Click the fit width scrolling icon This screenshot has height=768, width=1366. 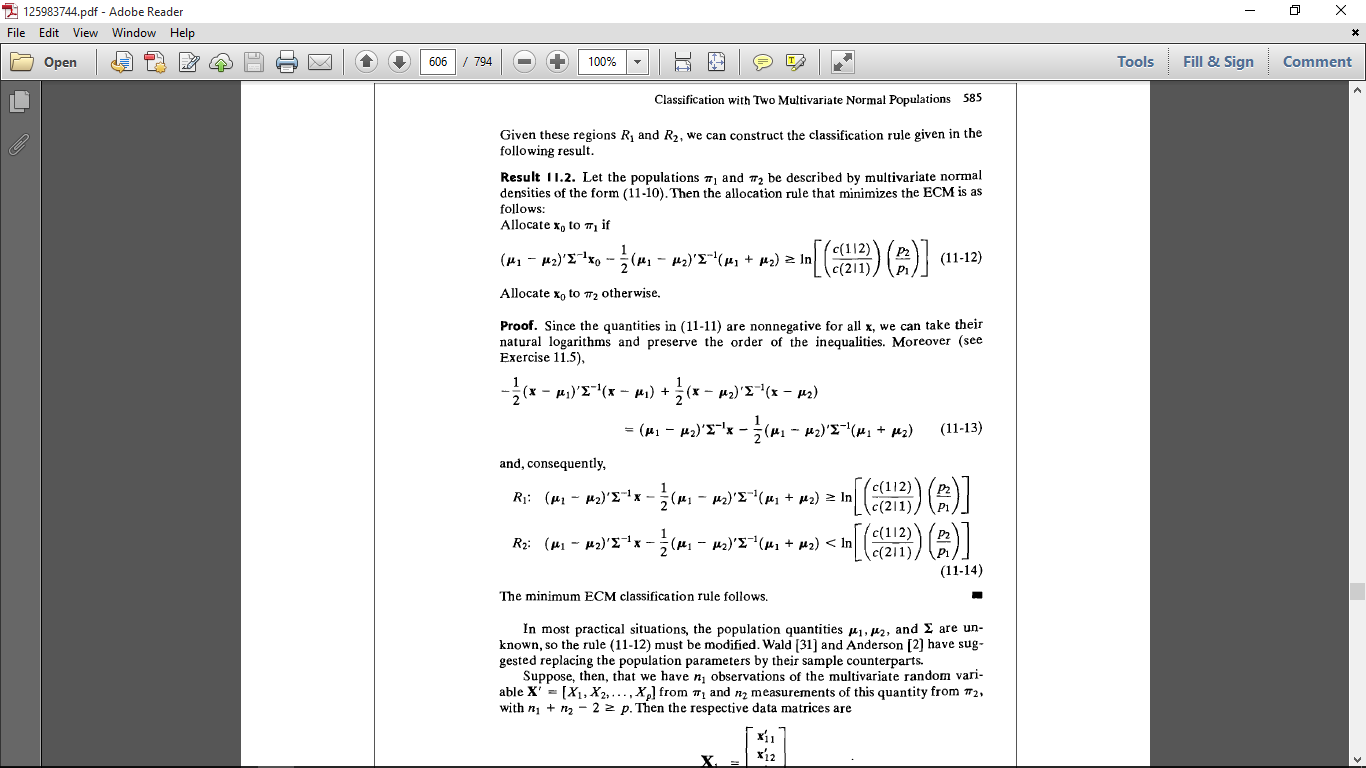(x=683, y=62)
